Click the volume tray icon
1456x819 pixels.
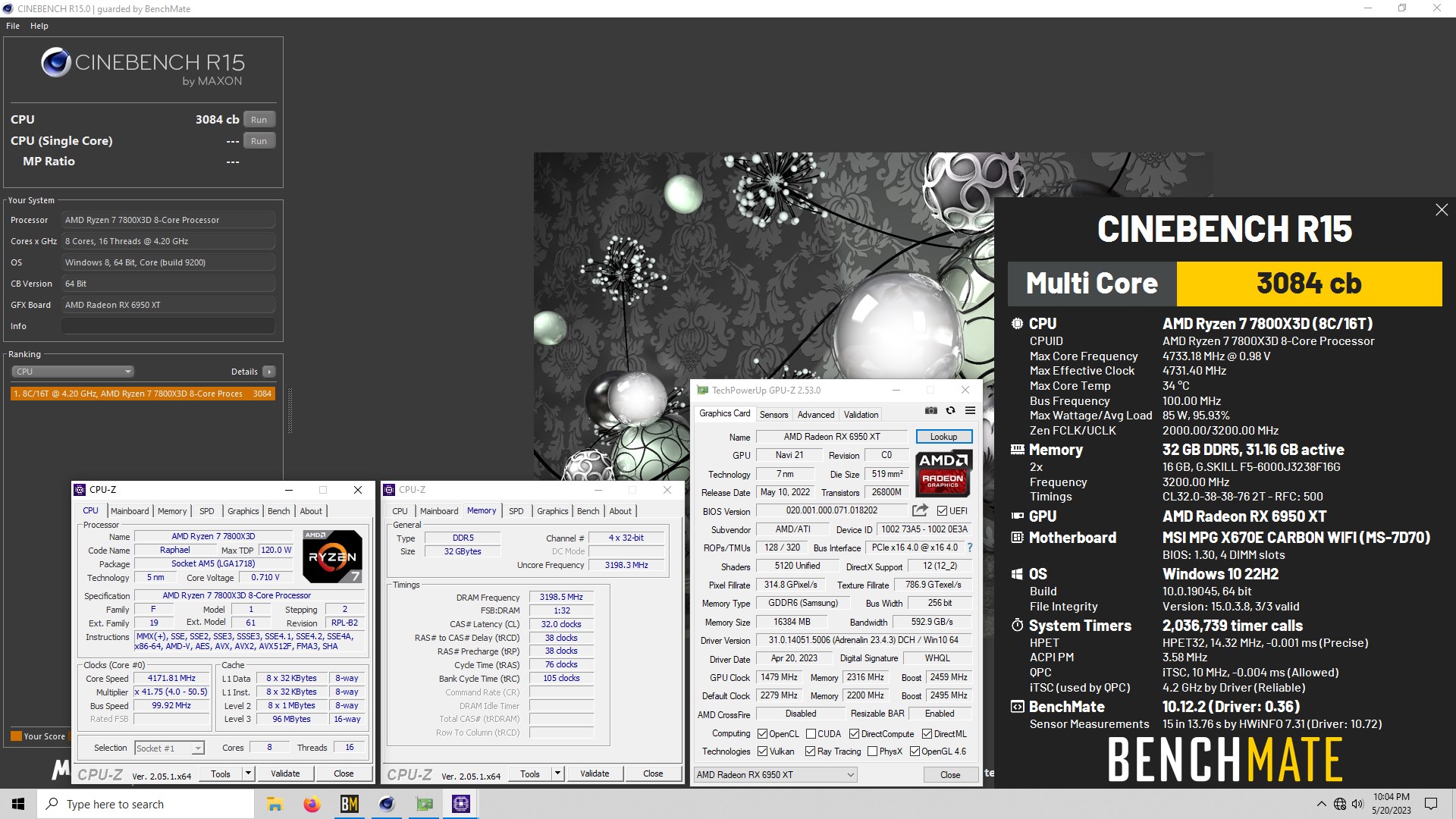1357,804
